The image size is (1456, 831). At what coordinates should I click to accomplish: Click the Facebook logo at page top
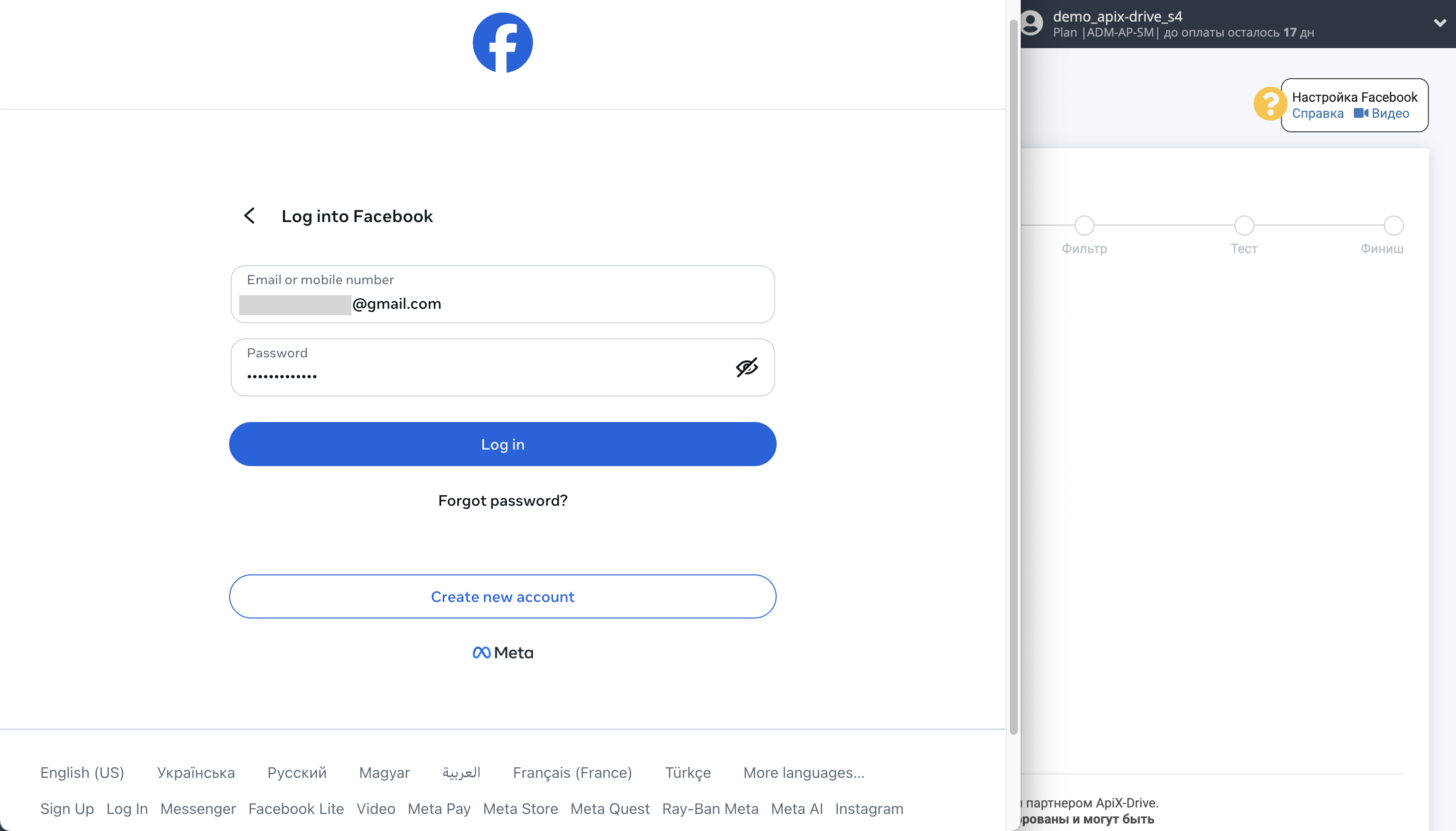[x=502, y=42]
